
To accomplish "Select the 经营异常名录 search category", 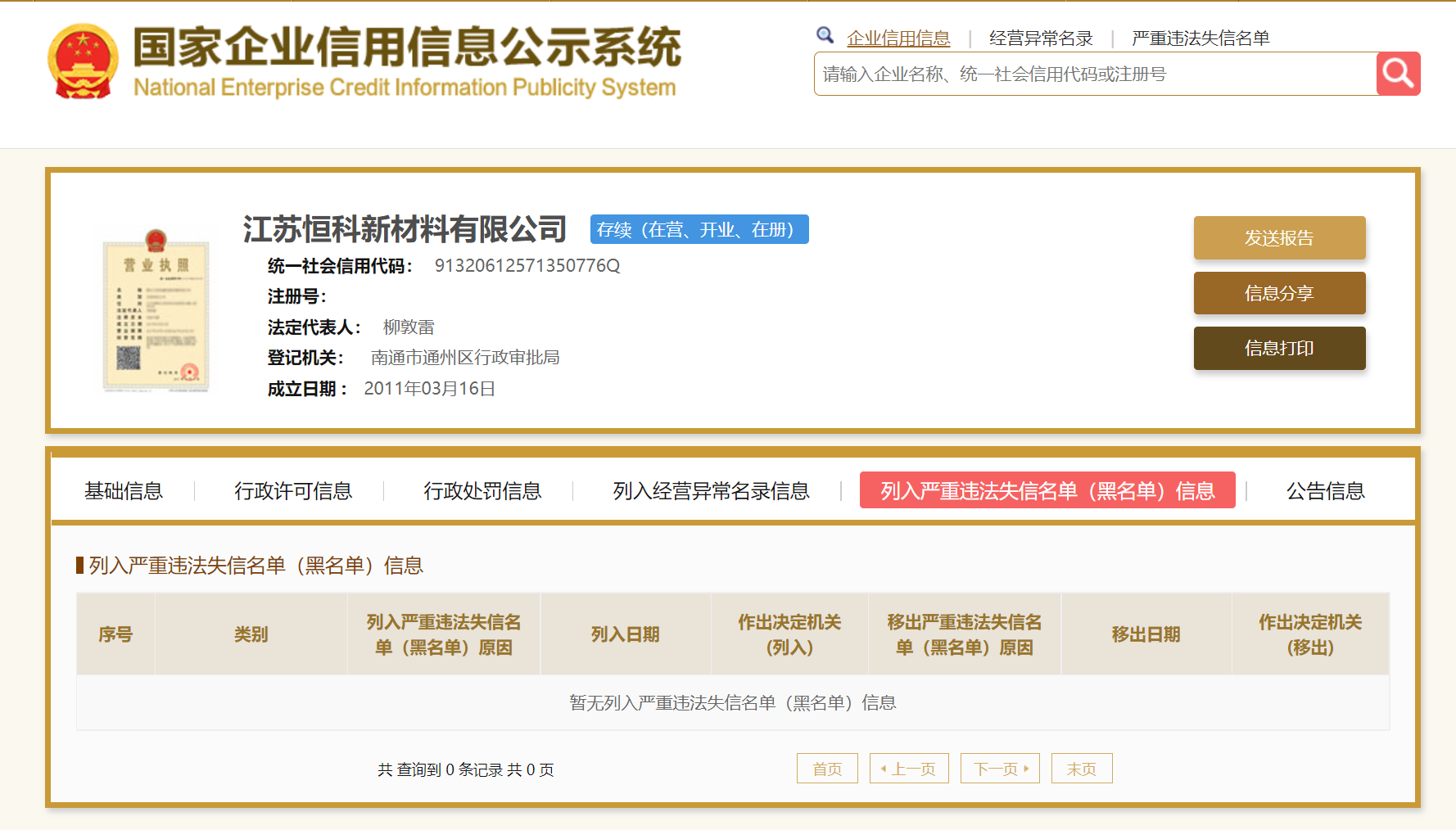I will coord(1041,38).
